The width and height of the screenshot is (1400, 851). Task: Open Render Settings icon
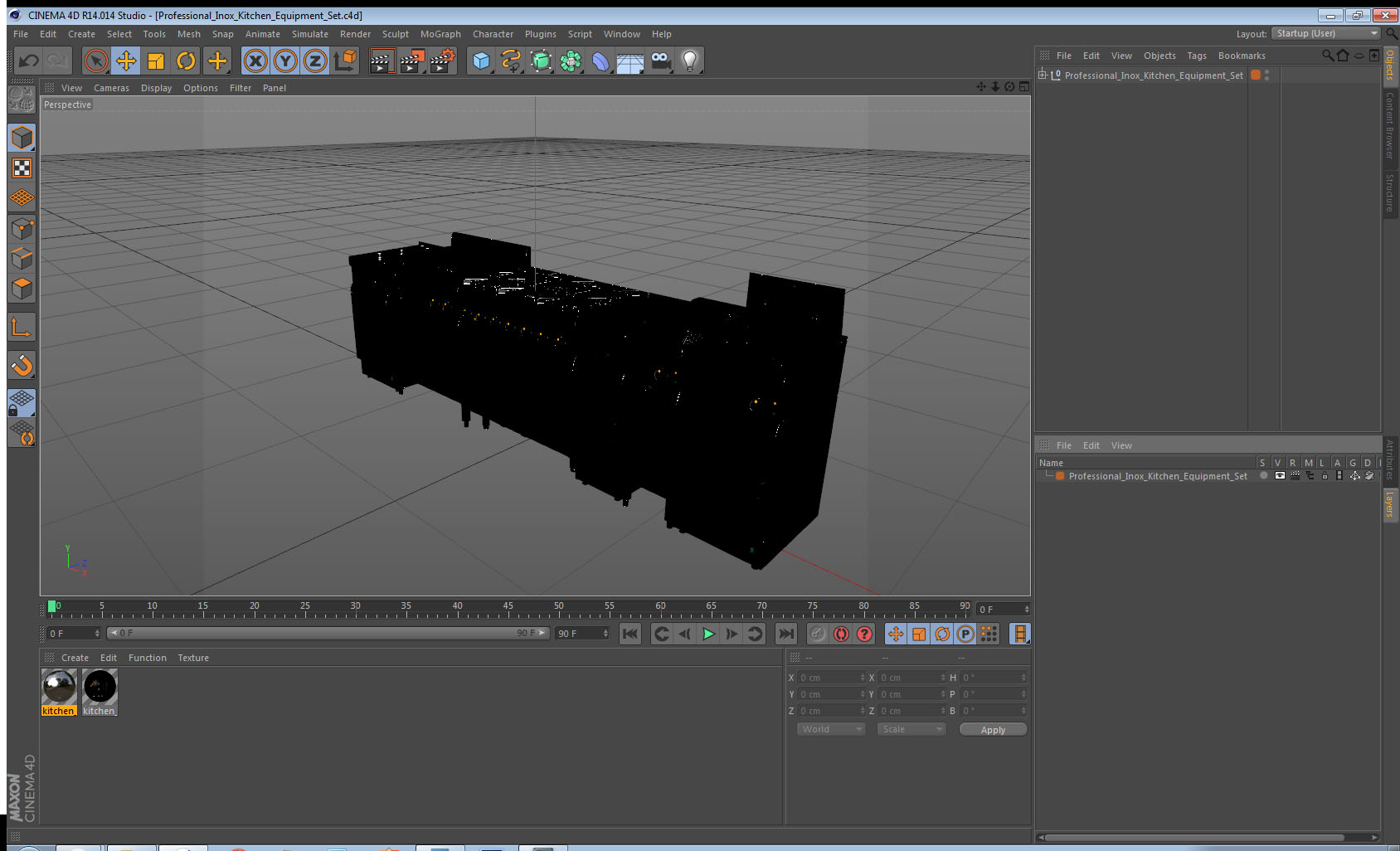tap(442, 61)
